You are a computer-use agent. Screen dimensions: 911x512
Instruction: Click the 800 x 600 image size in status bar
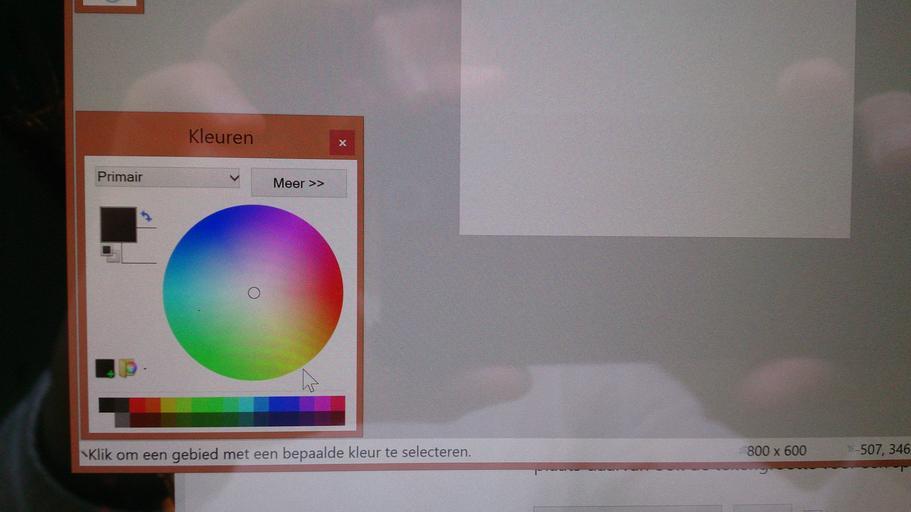click(x=776, y=451)
